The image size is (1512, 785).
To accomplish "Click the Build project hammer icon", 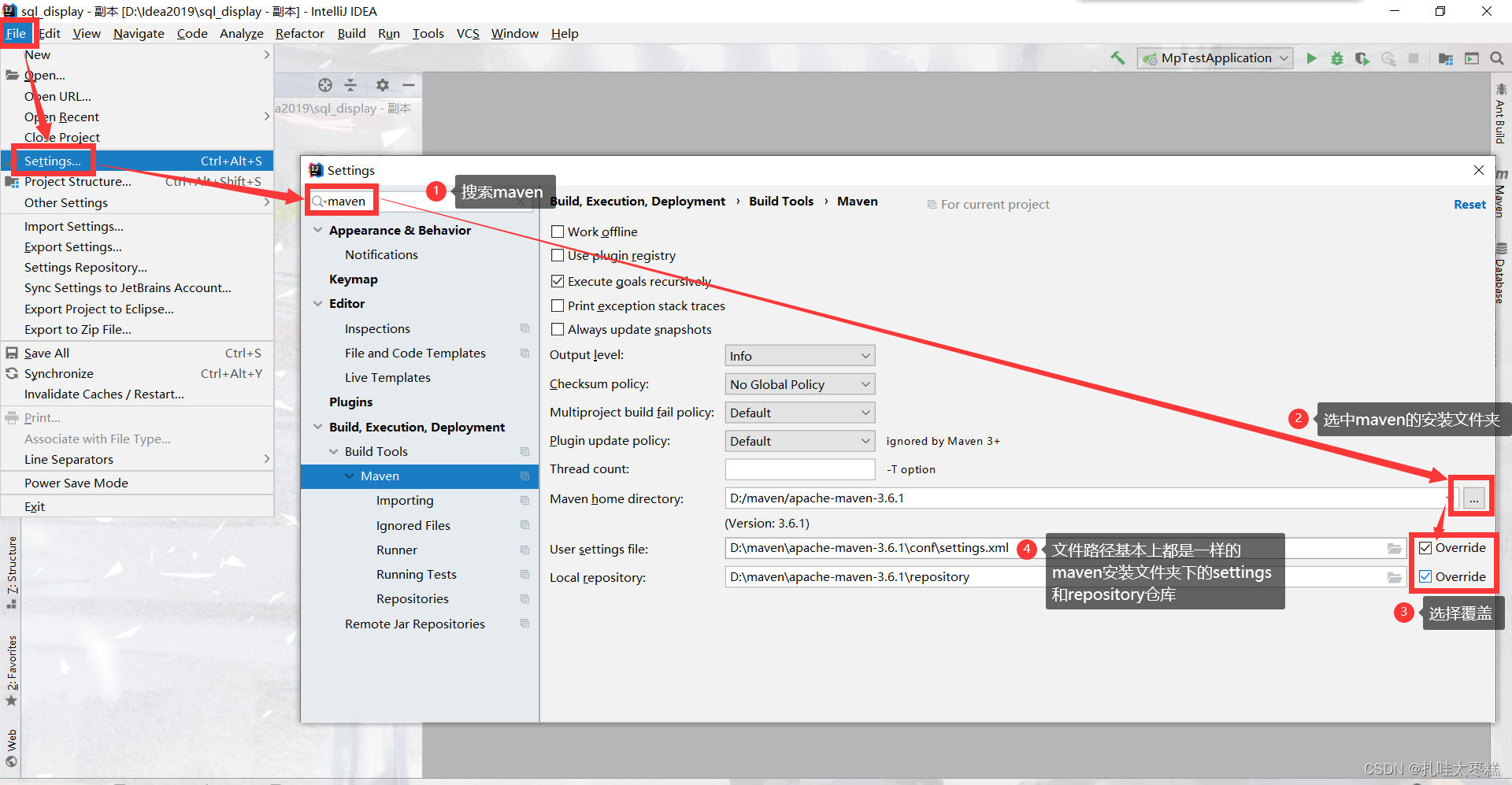I will tap(1117, 58).
